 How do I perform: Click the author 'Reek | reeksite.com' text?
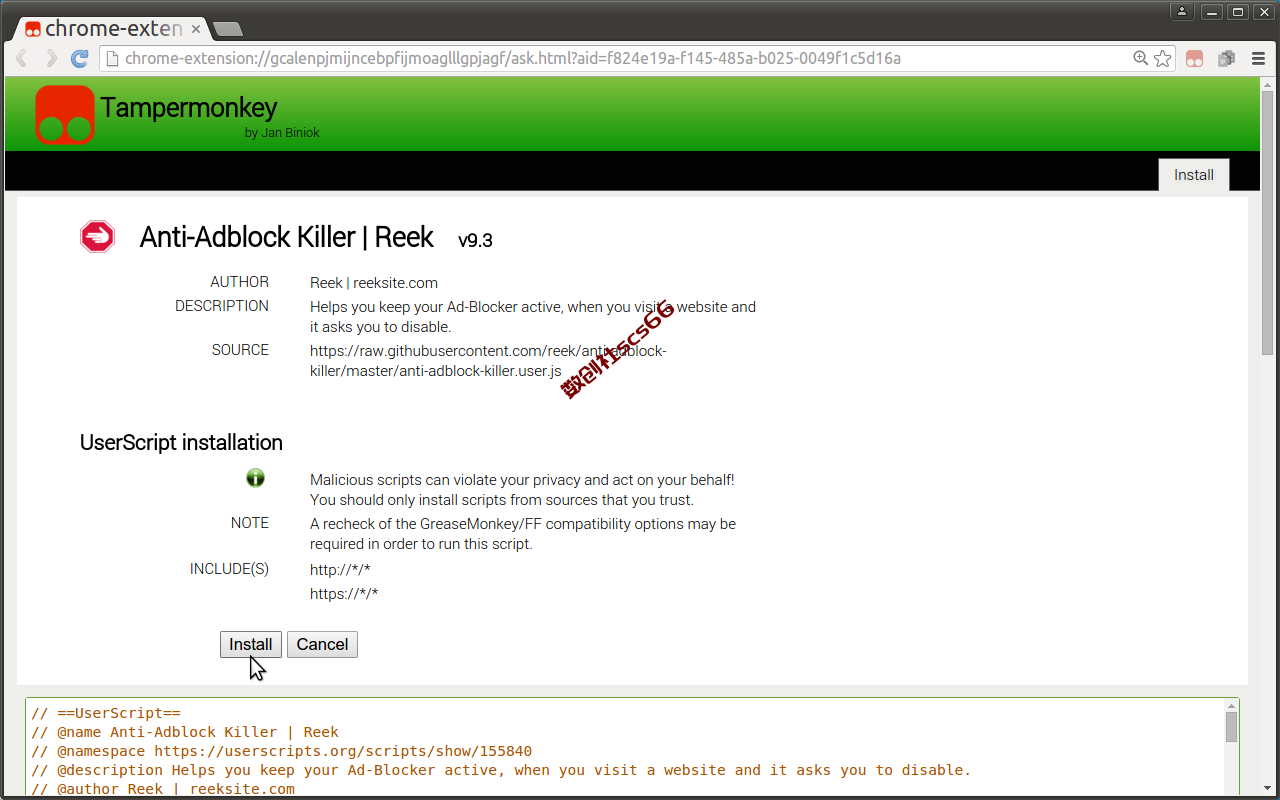pyautogui.click(x=374, y=283)
